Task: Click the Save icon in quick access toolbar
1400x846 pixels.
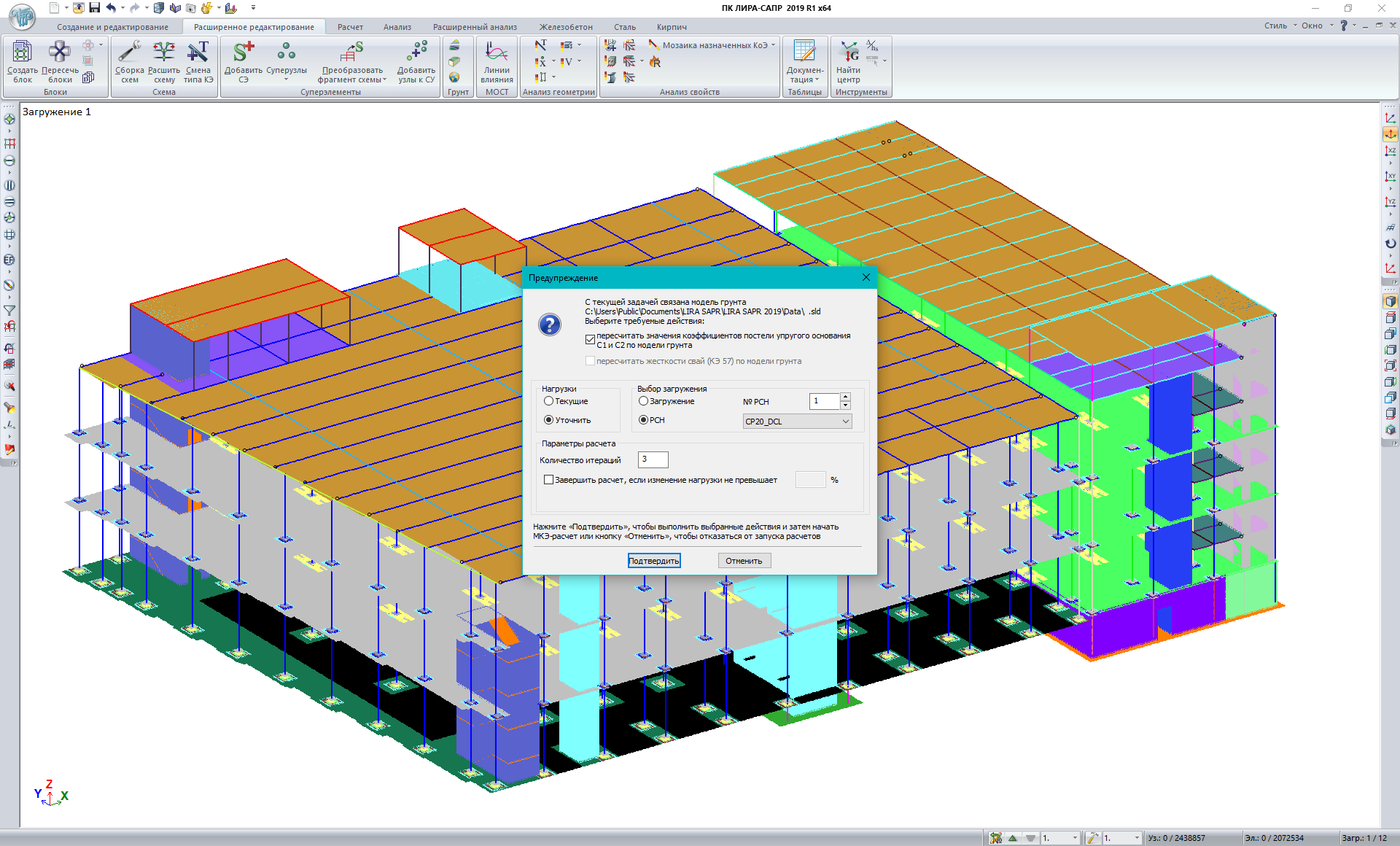Action: 94,8
